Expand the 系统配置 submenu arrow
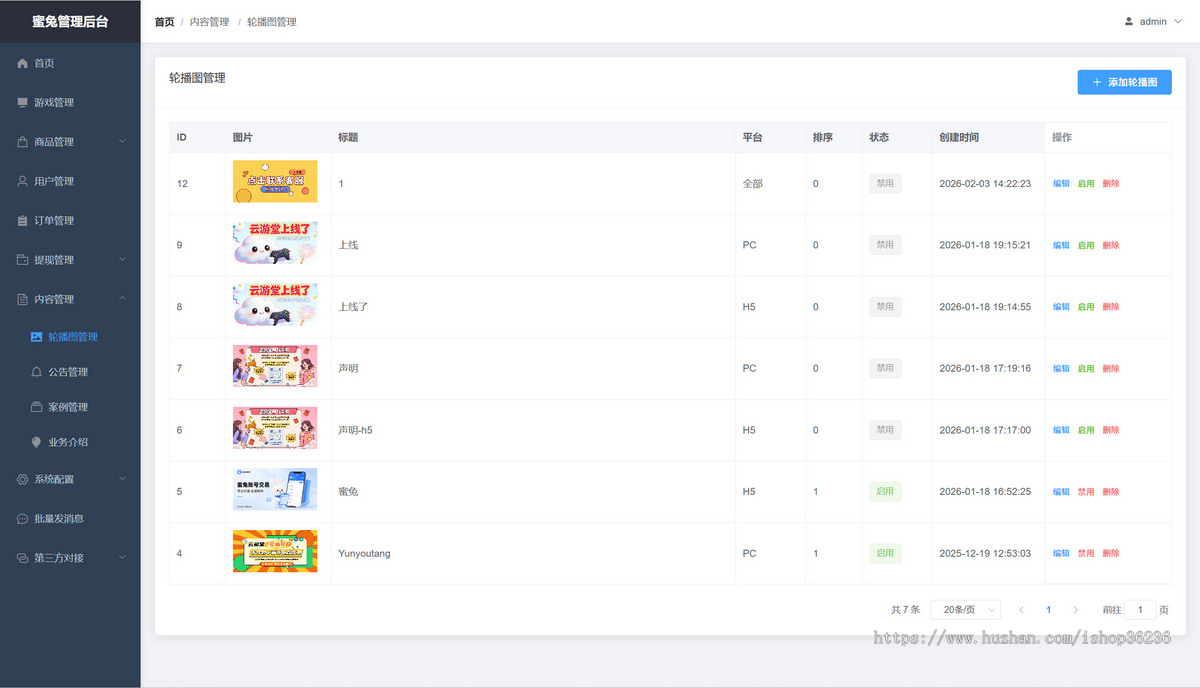This screenshot has height=688, width=1200. (122, 479)
